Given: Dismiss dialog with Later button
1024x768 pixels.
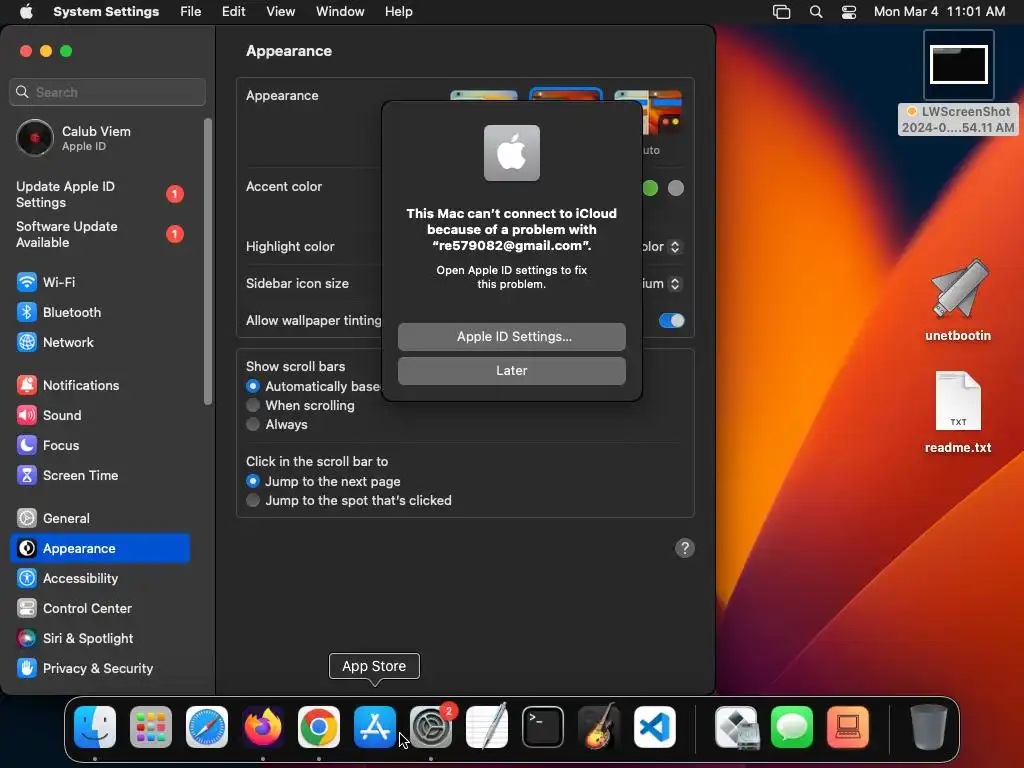Looking at the screenshot, I should click(x=512, y=371).
